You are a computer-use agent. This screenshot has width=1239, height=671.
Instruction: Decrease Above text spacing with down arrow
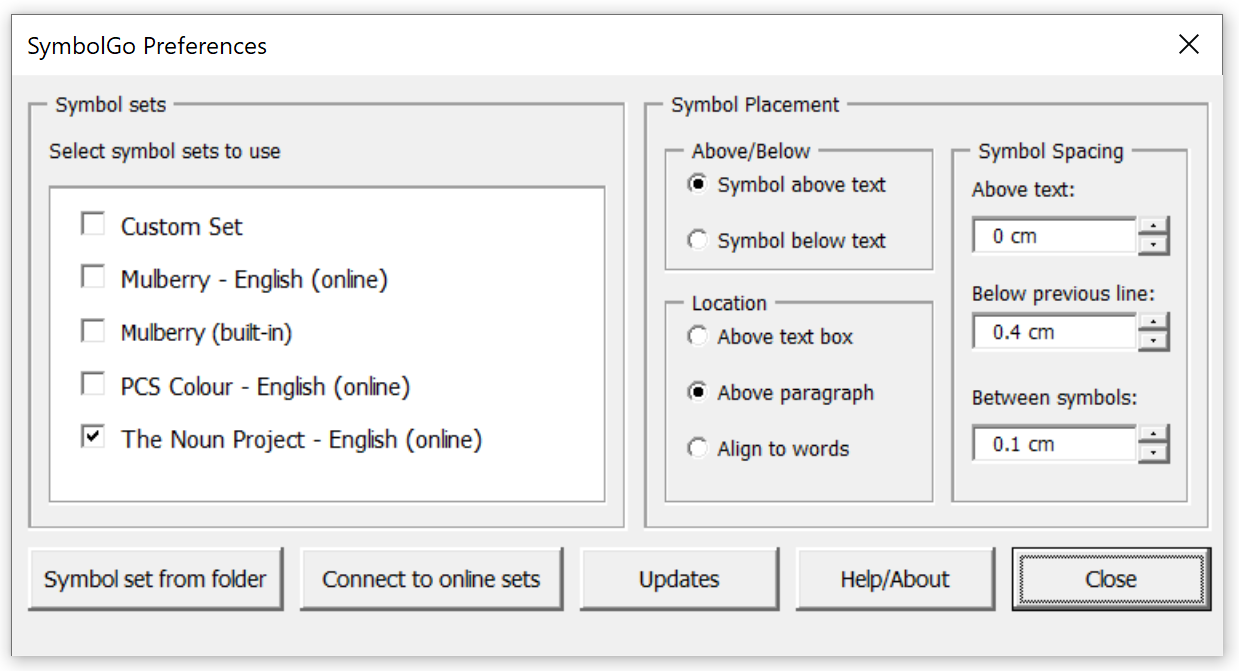coord(1154,245)
